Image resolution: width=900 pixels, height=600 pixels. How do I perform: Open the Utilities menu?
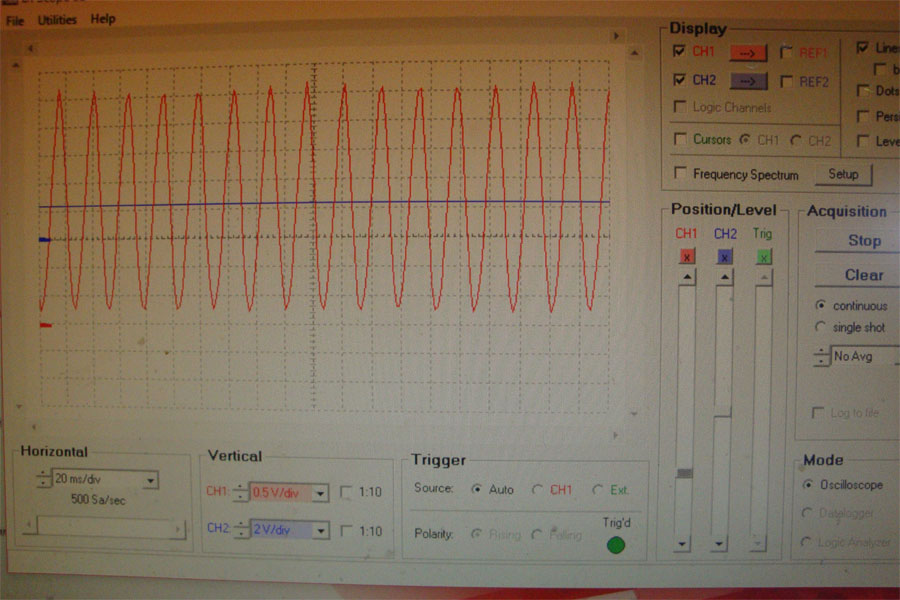point(56,19)
